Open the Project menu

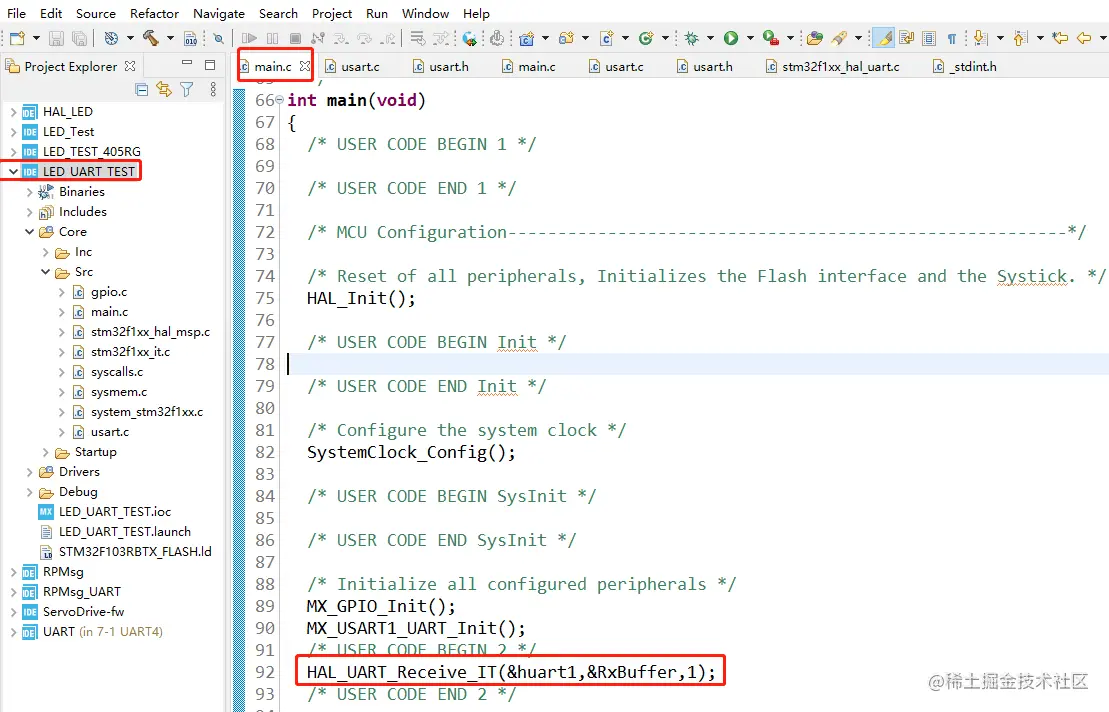(332, 13)
